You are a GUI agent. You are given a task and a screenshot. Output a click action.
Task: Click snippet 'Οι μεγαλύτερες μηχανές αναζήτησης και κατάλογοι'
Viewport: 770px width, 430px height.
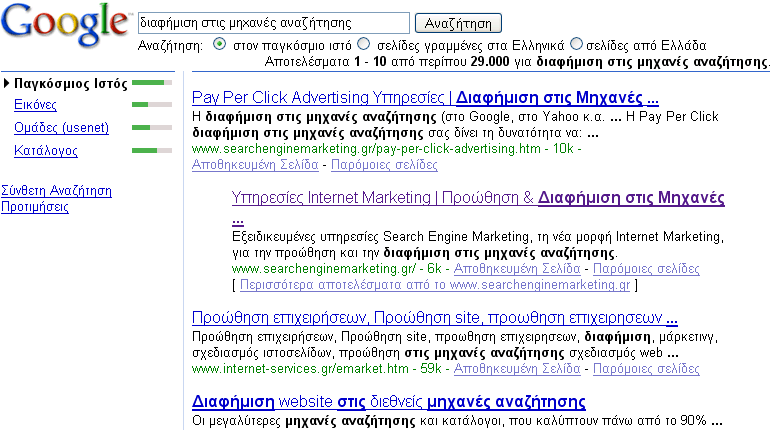[347, 421]
